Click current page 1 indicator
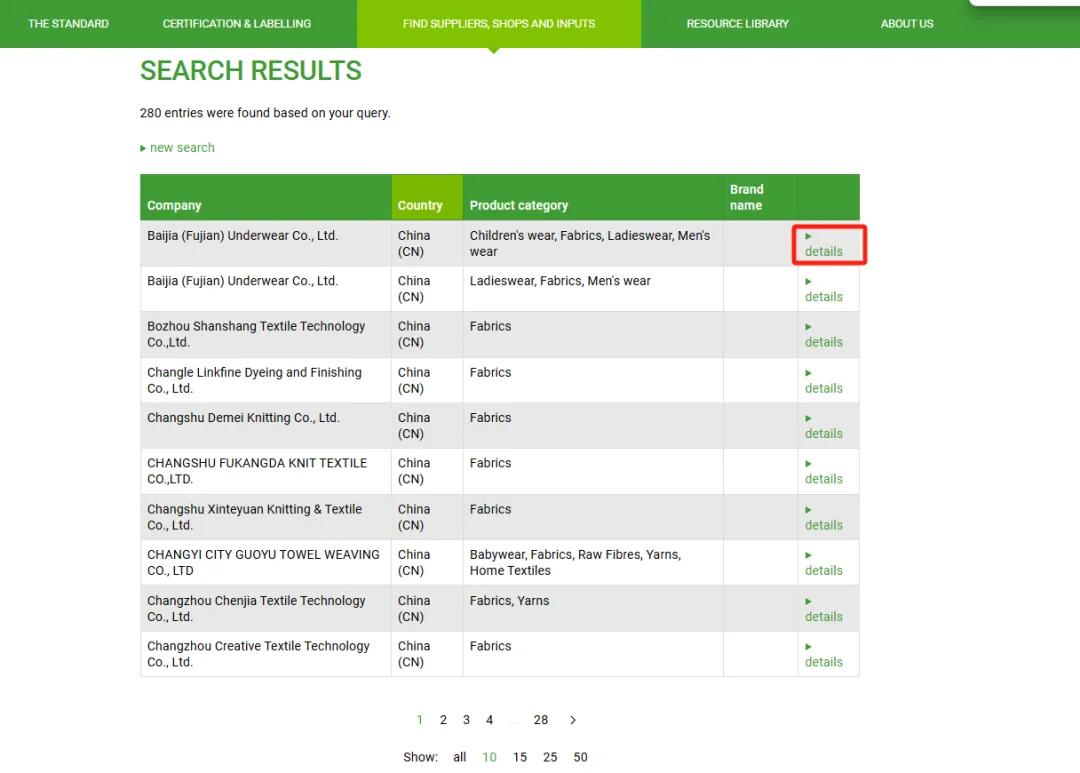Viewport: 1080px width, 773px height. (419, 720)
